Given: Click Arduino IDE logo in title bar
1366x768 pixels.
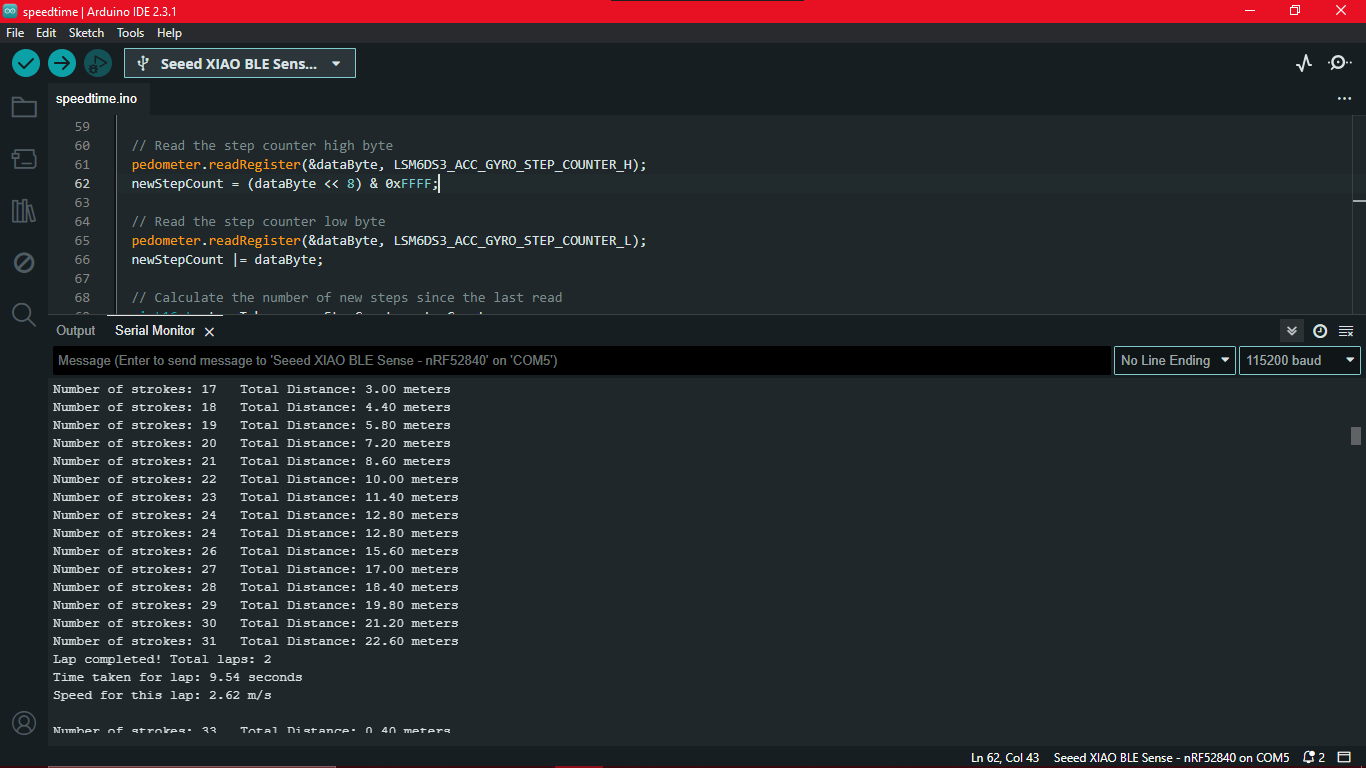Looking at the screenshot, I should coord(10,10).
